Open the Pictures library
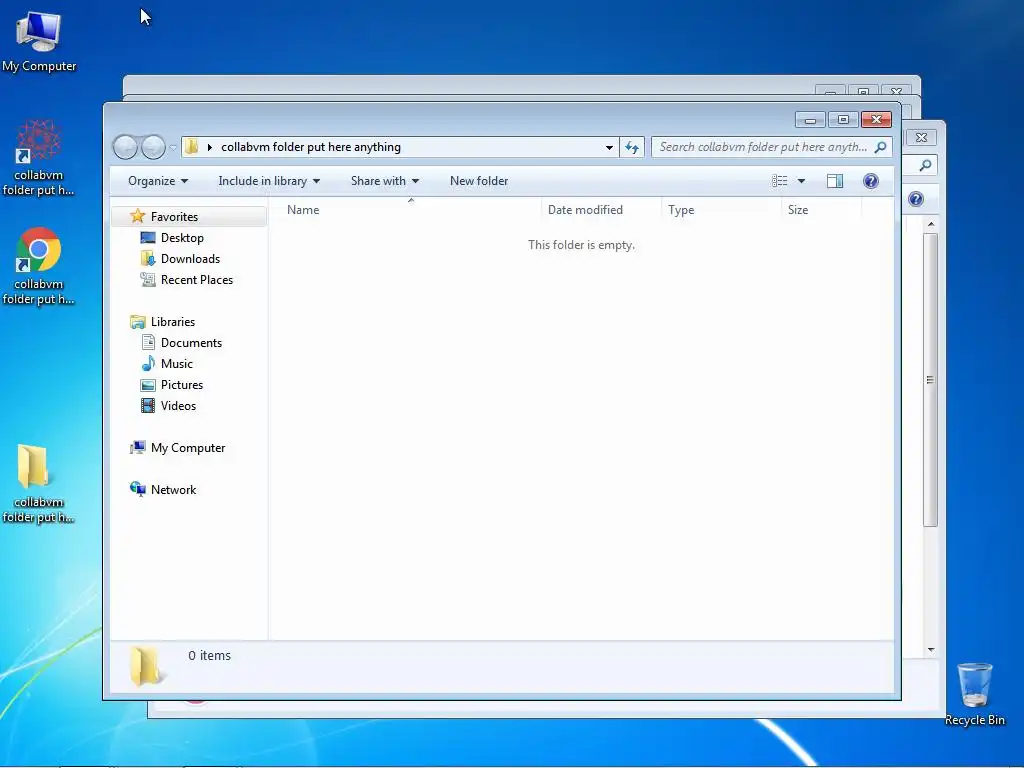Image resolution: width=1024 pixels, height=768 pixels. tap(182, 385)
